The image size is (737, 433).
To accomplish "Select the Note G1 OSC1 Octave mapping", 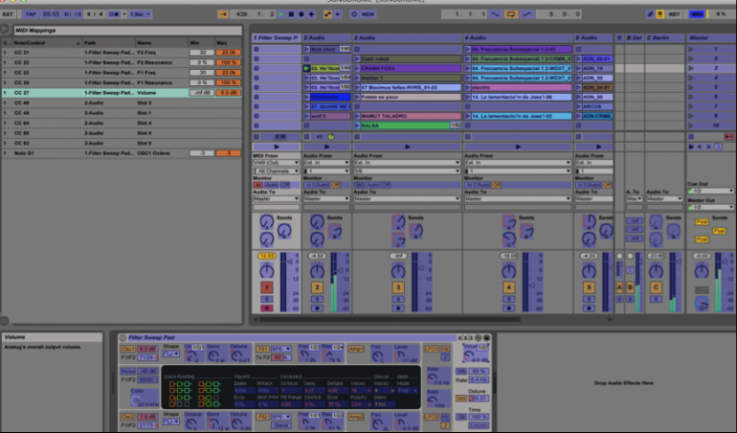I will [x=122, y=153].
